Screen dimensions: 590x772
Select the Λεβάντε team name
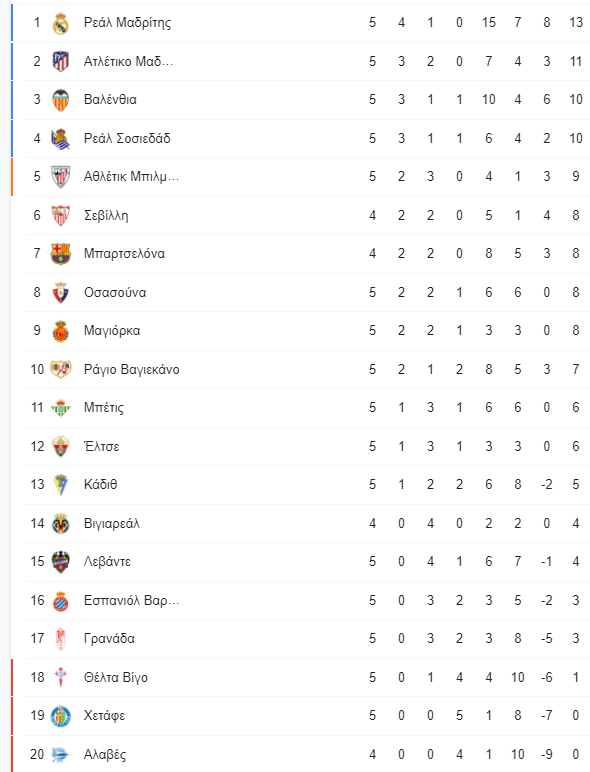point(107,562)
